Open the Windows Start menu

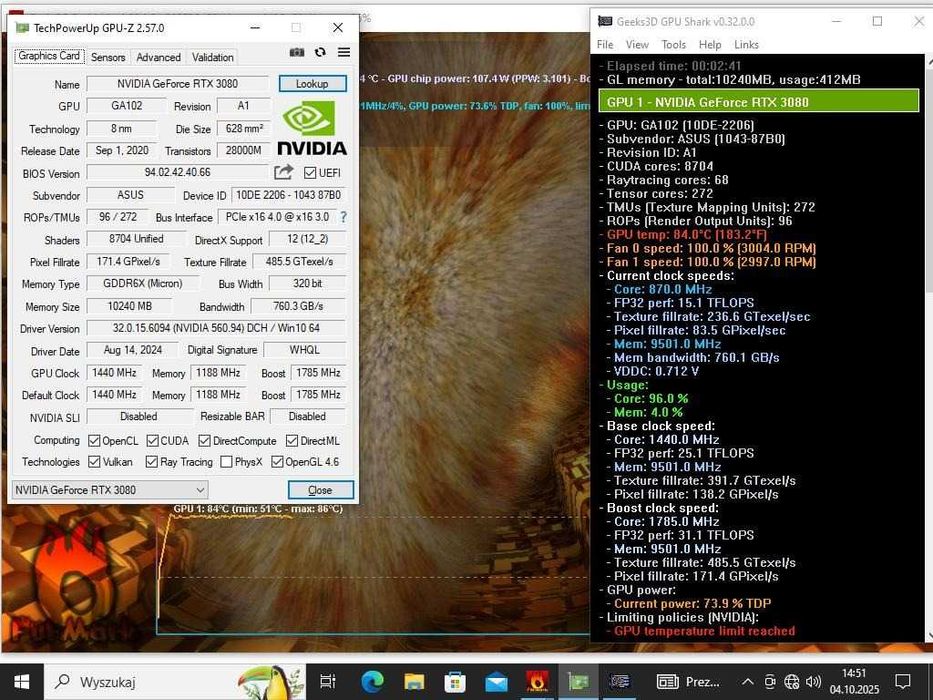click(22, 682)
